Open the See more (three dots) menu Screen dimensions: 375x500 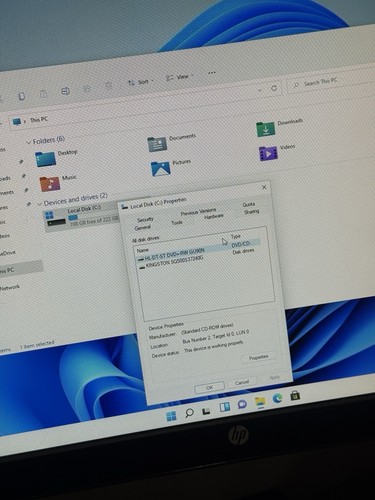coord(212,73)
